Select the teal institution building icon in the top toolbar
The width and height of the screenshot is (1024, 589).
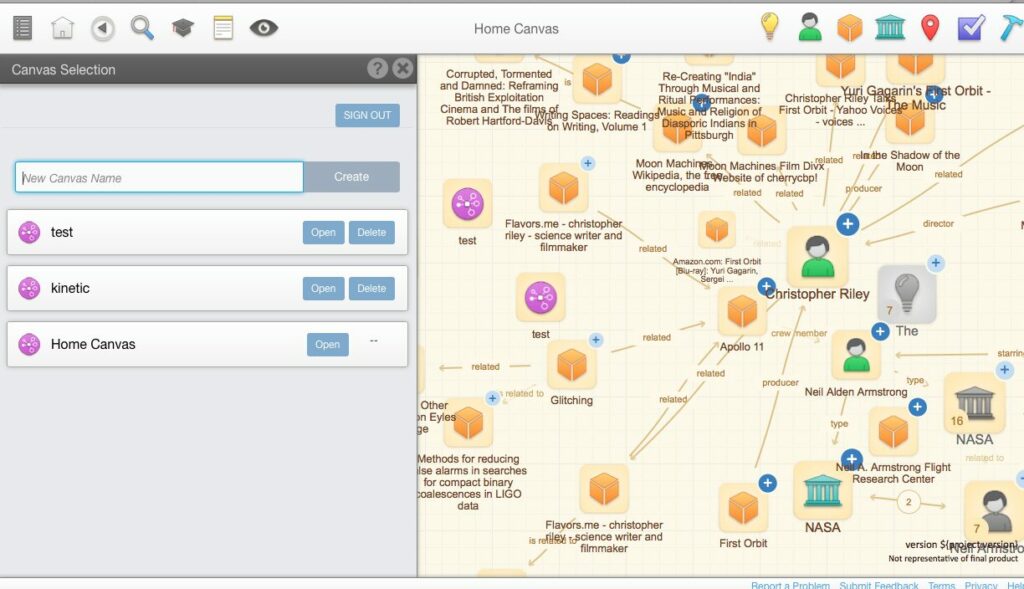coord(890,28)
